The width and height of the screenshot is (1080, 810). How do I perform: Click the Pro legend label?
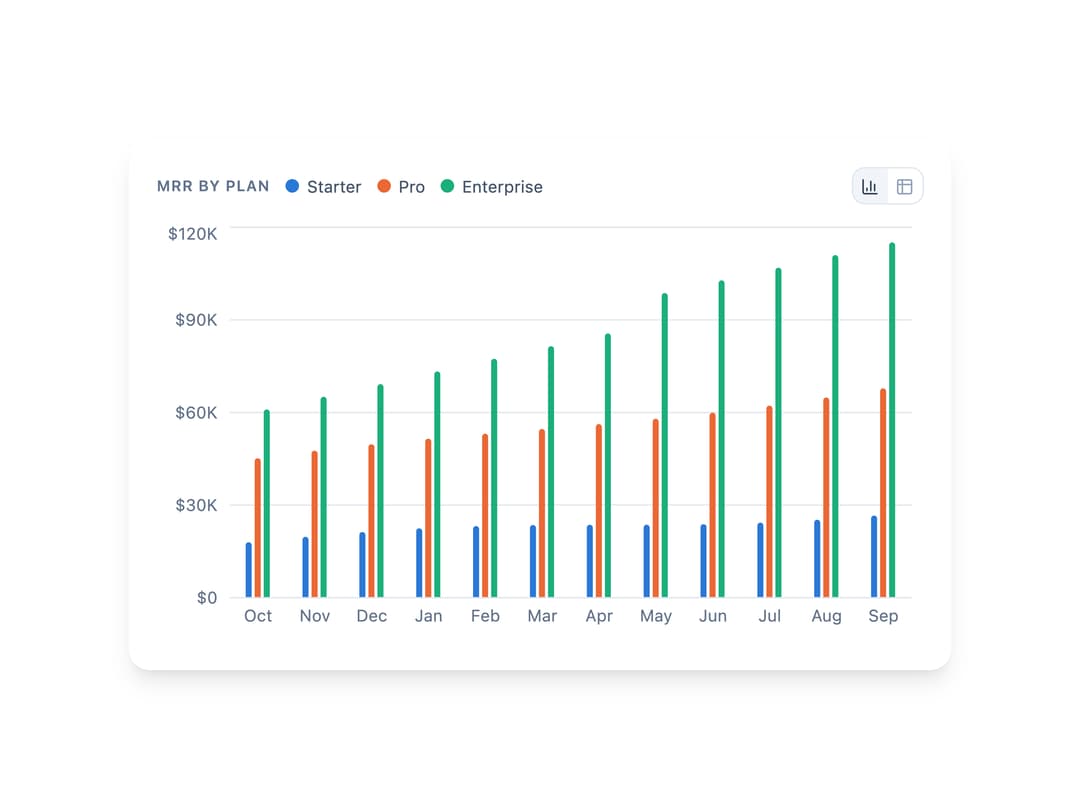point(411,187)
